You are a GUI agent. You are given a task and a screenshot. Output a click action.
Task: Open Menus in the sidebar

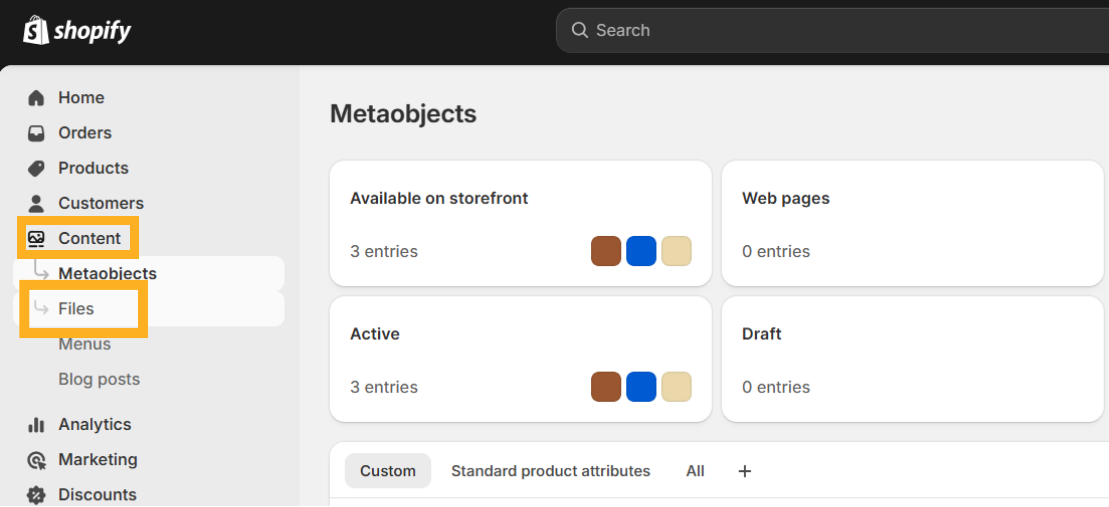click(84, 344)
